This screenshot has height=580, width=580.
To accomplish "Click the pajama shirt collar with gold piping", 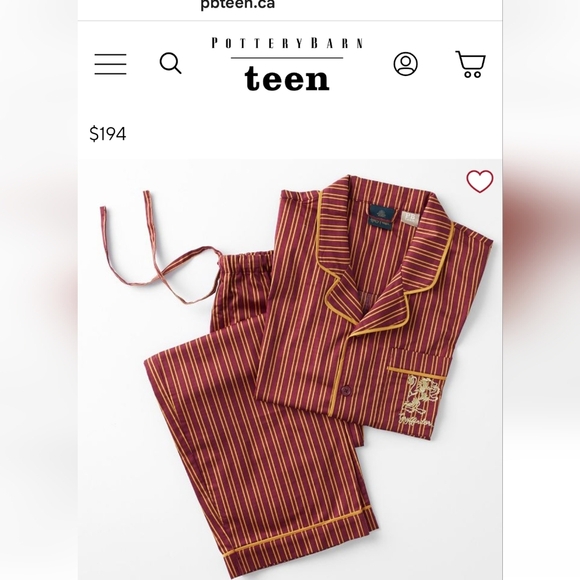I will coord(385,259).
